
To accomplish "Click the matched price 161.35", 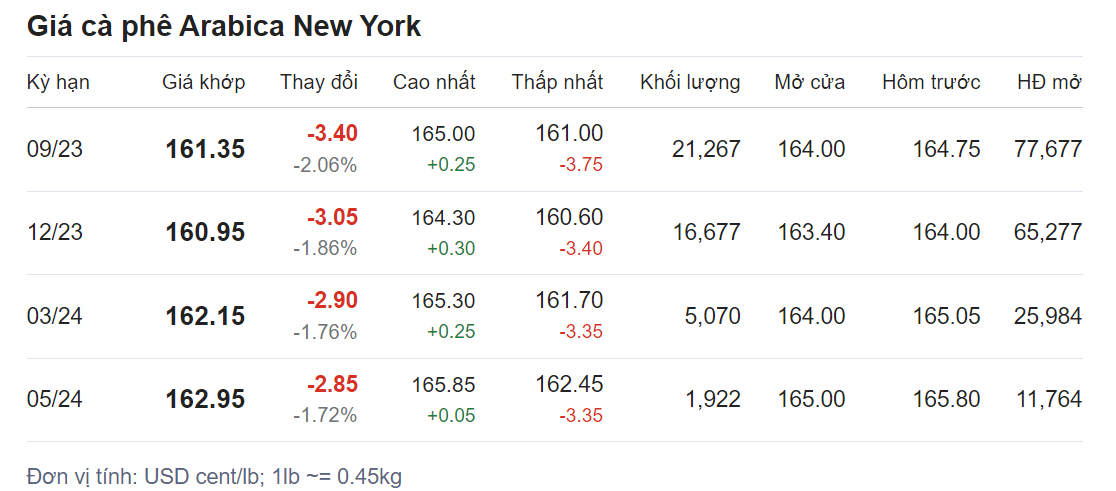I will pyautogui.click(x=205, y=149).
